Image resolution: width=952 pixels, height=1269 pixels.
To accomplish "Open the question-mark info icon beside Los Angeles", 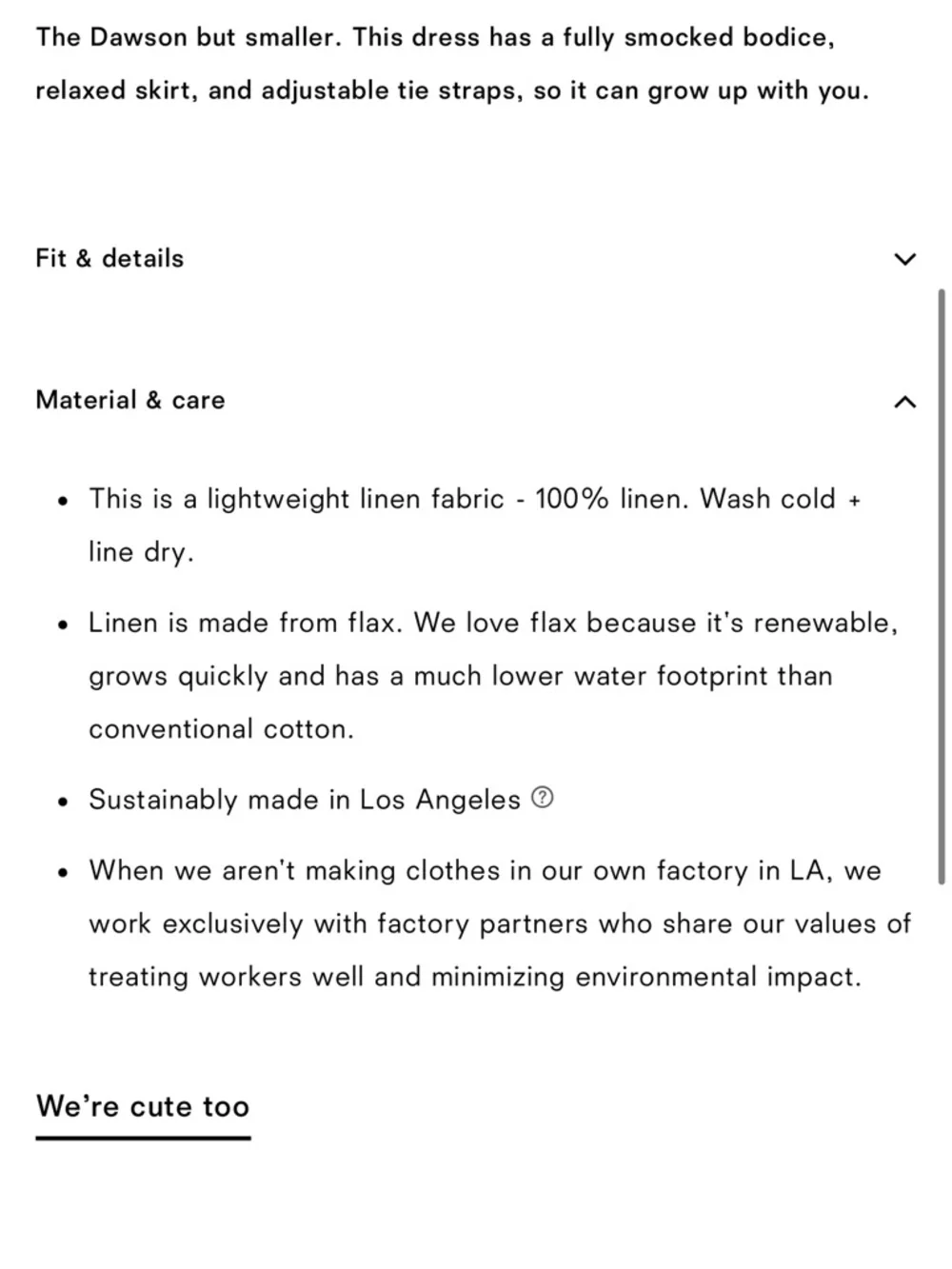I will tap(542, 798).
